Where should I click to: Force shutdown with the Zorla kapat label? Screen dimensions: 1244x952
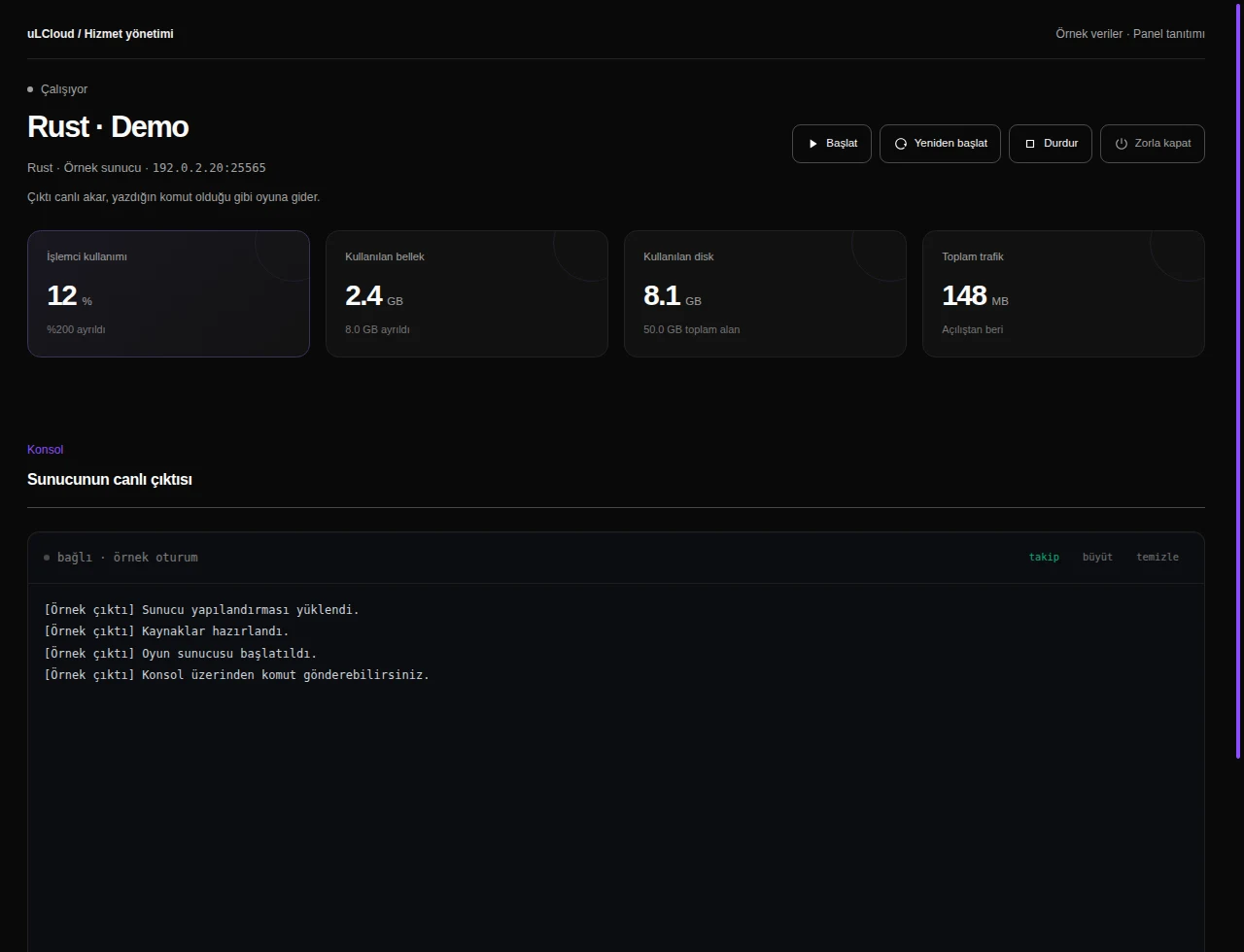coord(1162,144)
